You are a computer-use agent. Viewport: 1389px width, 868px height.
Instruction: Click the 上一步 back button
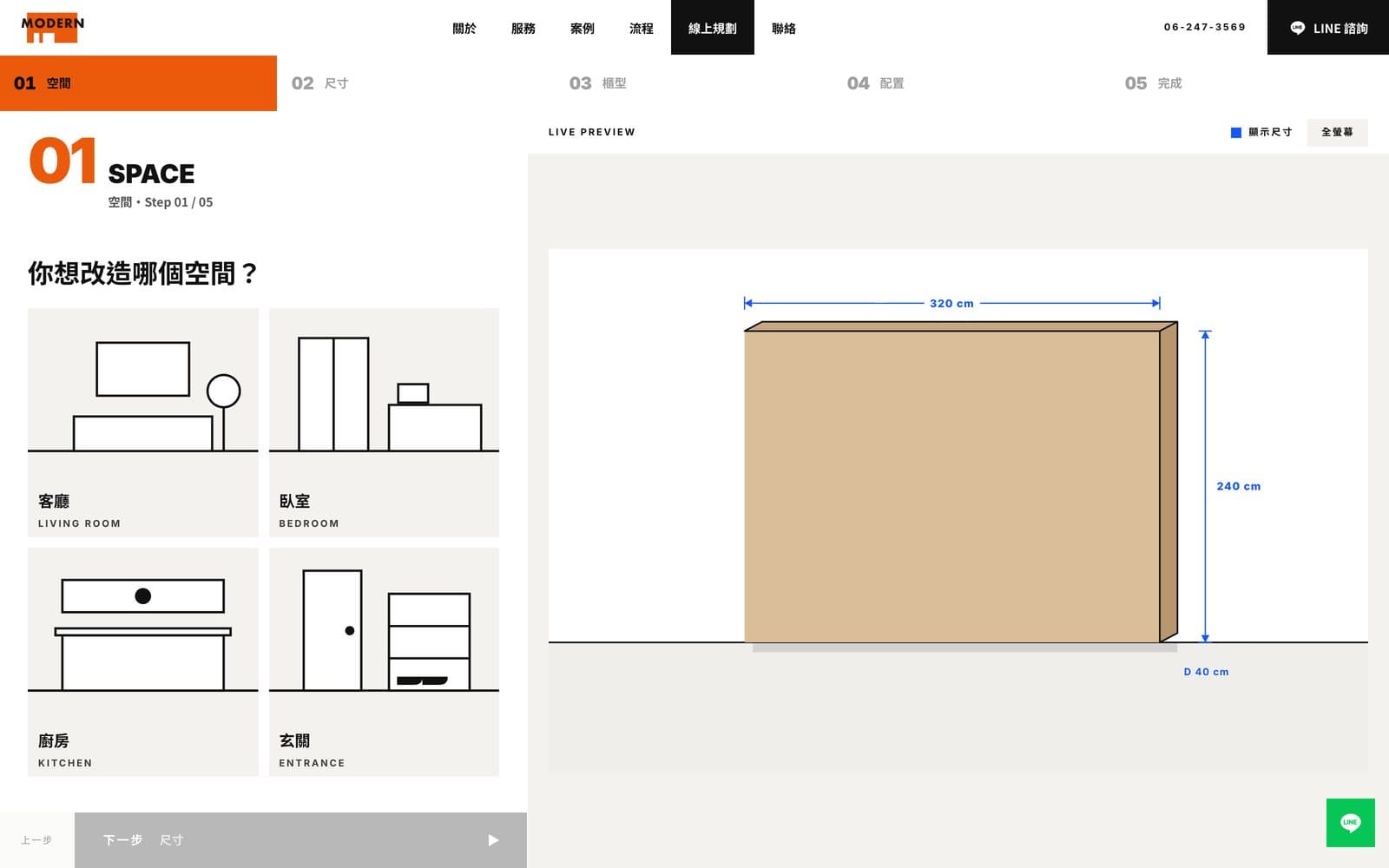pyautogui.click(x=36, y=840)
